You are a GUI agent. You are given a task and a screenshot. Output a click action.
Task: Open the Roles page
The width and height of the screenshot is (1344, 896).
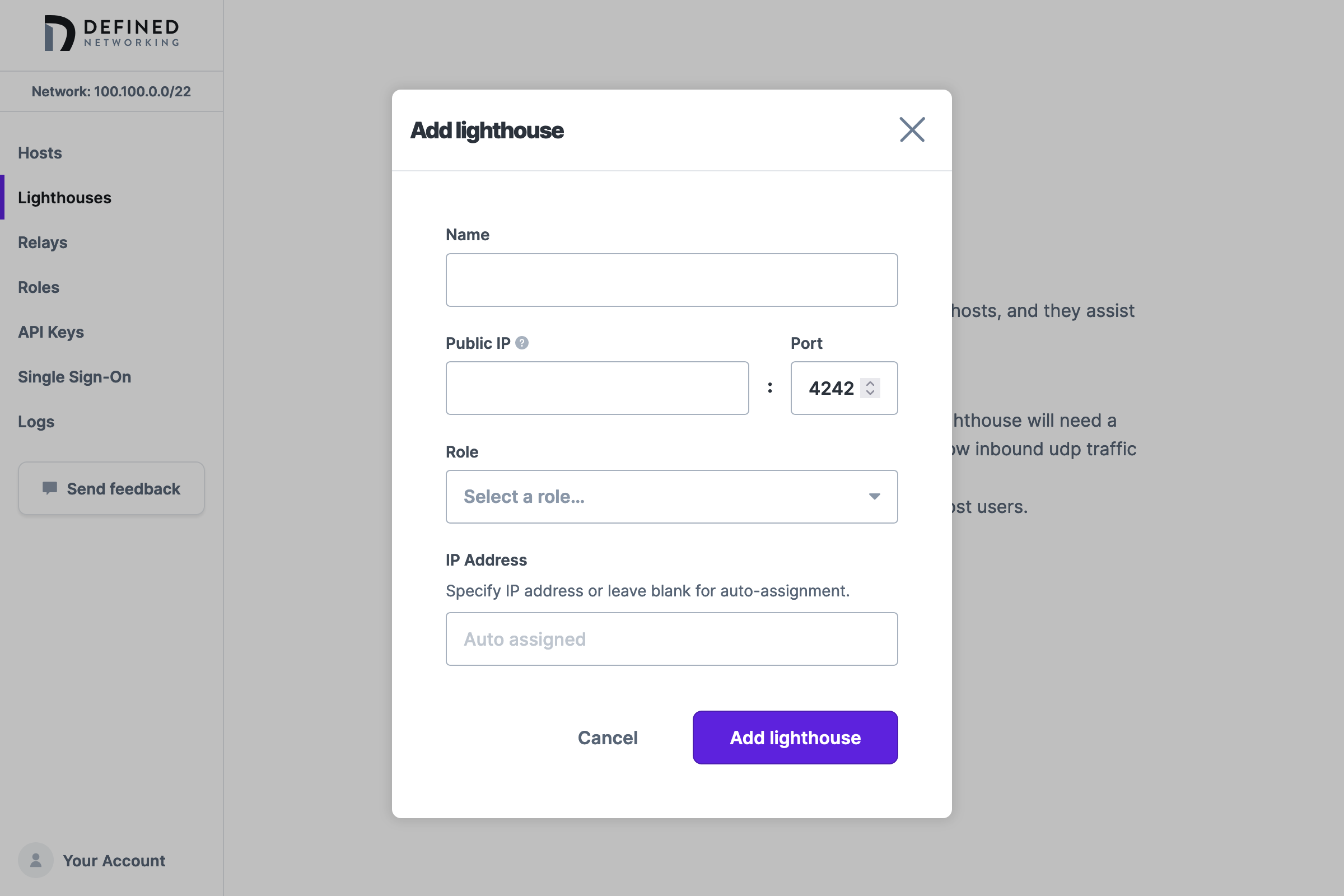pyautogui.click(x=39, y=287)
